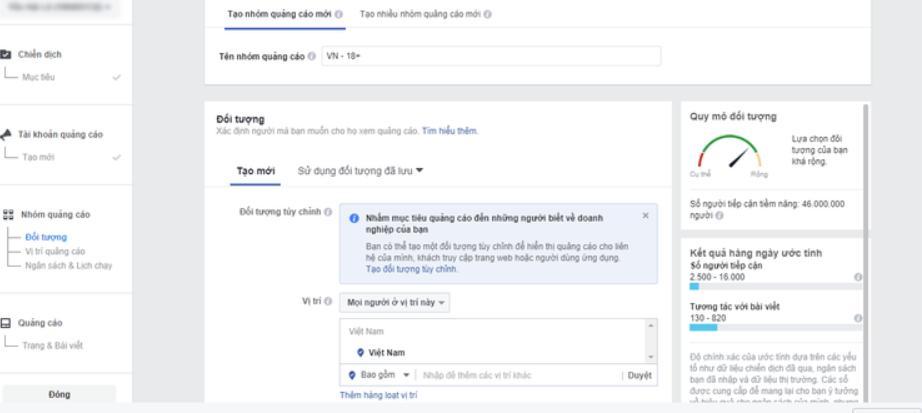
Task: Click the location pin beside Việt Nam
Action: point(360,353)
